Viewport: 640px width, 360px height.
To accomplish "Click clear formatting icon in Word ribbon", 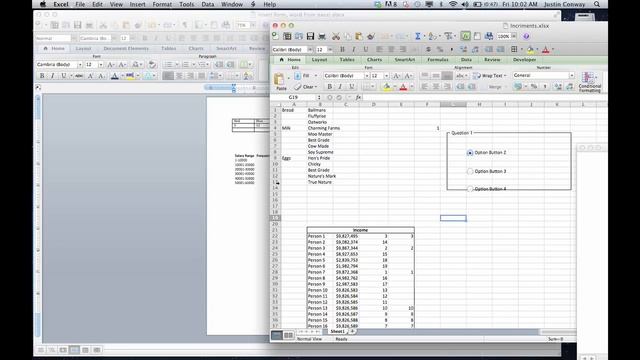I will pyautogui.click(x=152, y=64).
